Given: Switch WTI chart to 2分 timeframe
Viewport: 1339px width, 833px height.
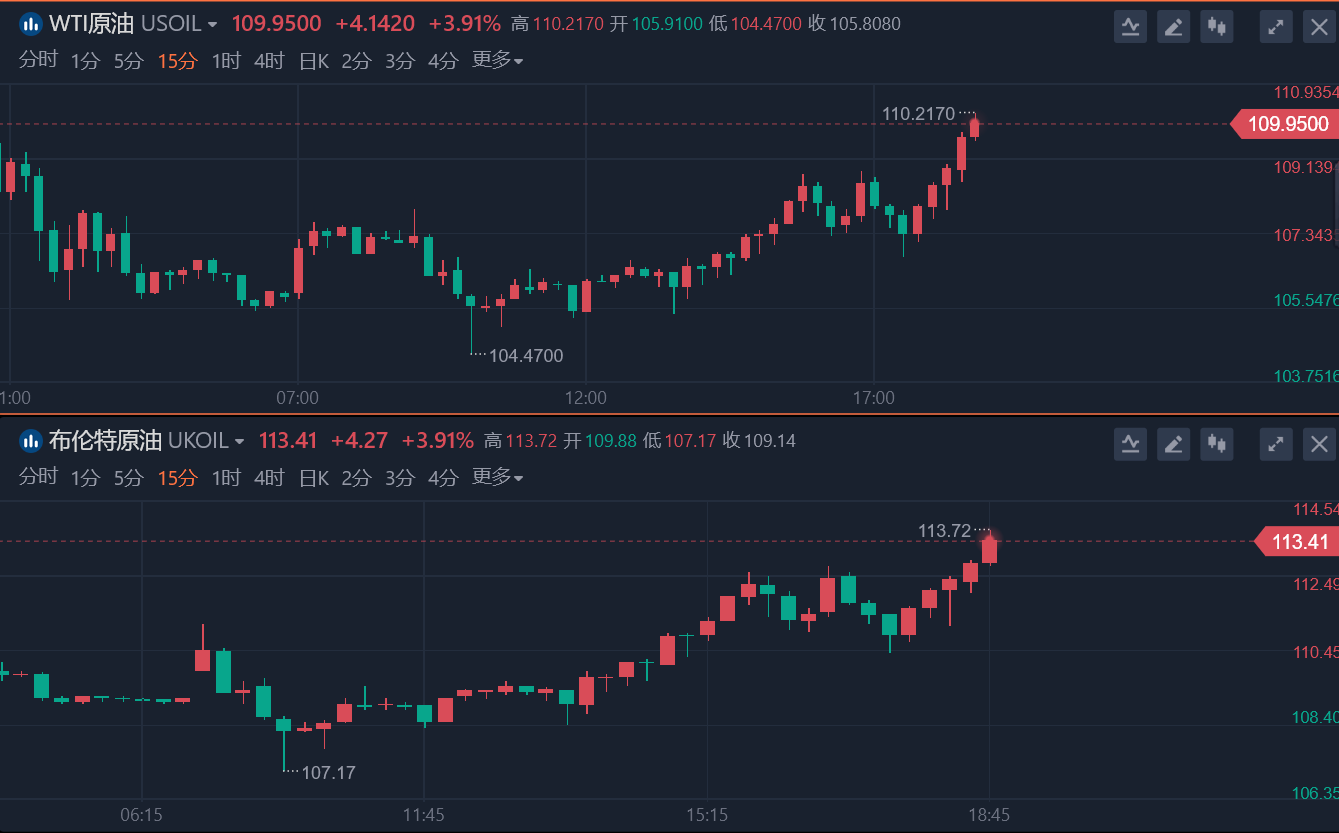Looking at the screenshot, I should pyautogui.click(x=356, y=61).
